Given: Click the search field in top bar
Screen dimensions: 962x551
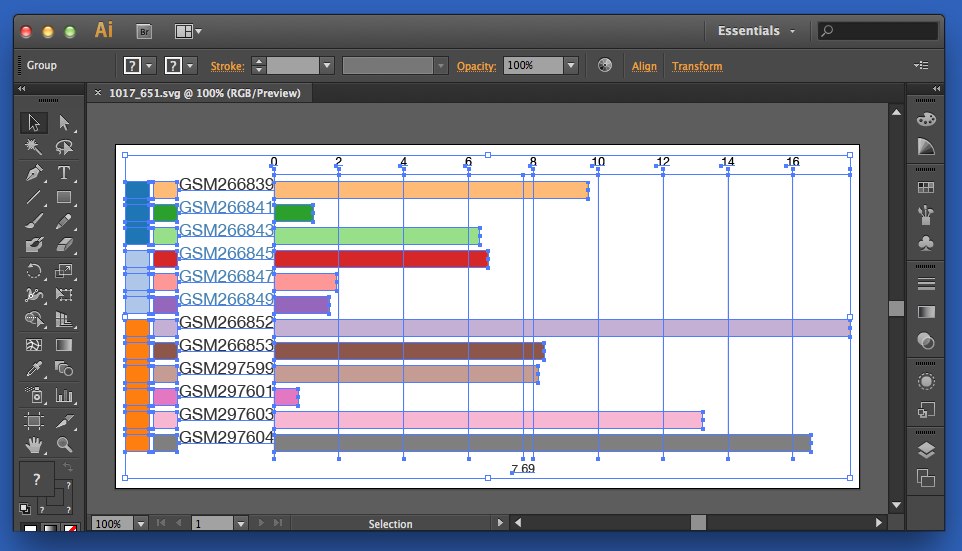Looking at the screenshot, I should 878,31.
